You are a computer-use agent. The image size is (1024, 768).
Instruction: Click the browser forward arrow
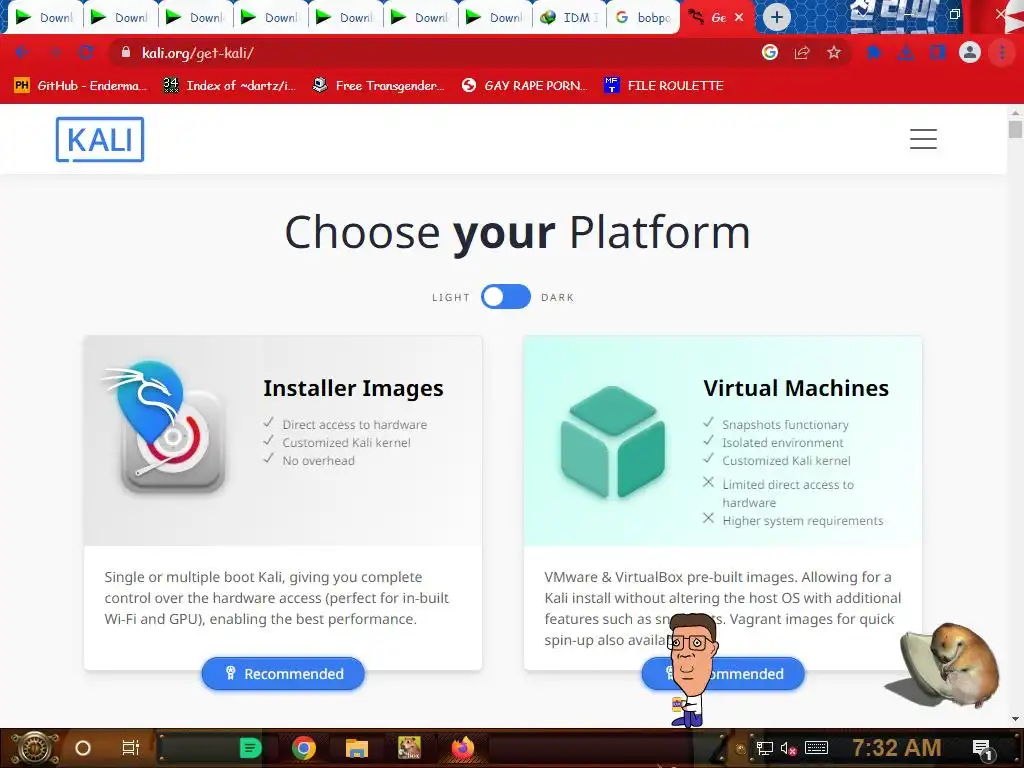(55, 53)
